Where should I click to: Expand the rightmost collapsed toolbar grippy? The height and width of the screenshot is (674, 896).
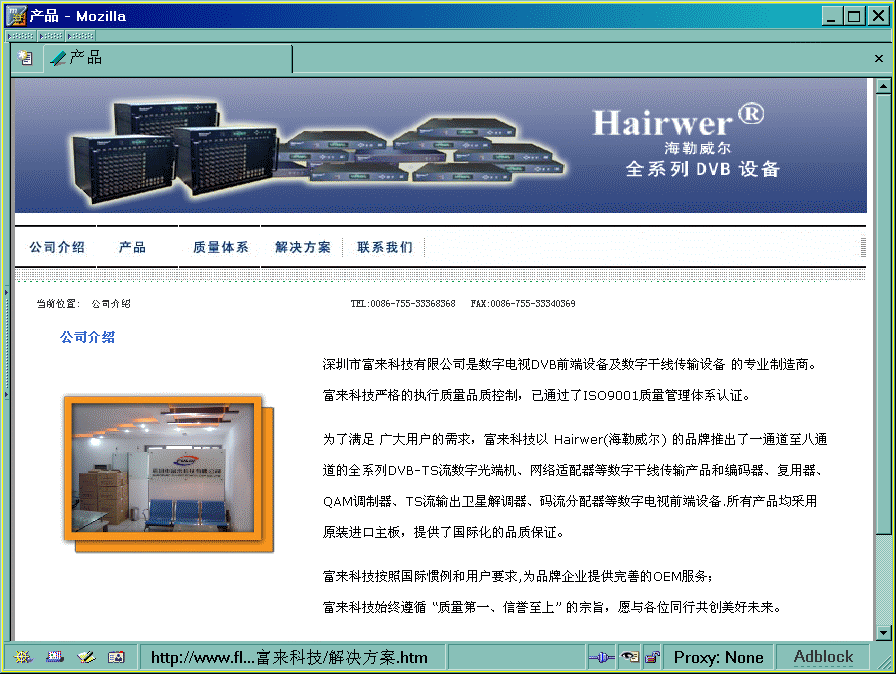point(81,36)
